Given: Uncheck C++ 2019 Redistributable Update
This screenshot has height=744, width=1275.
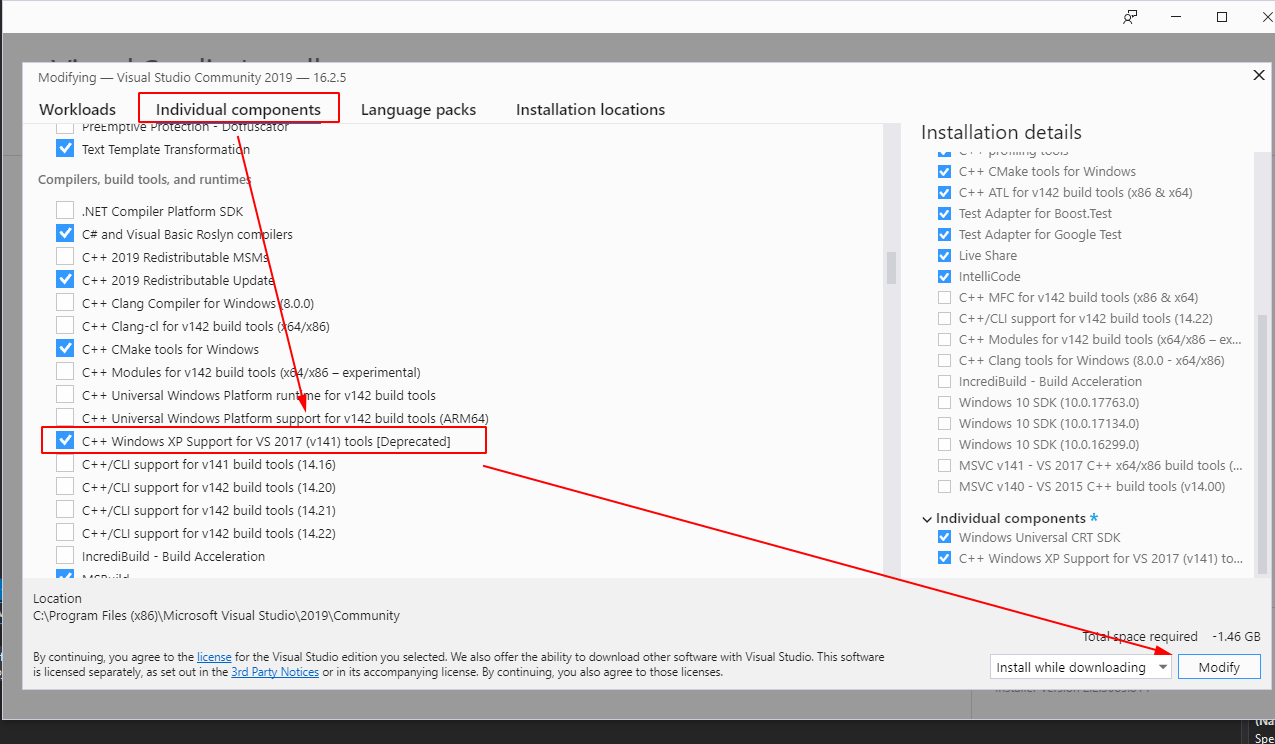Looking at the screenshot, I should point(65,280).
